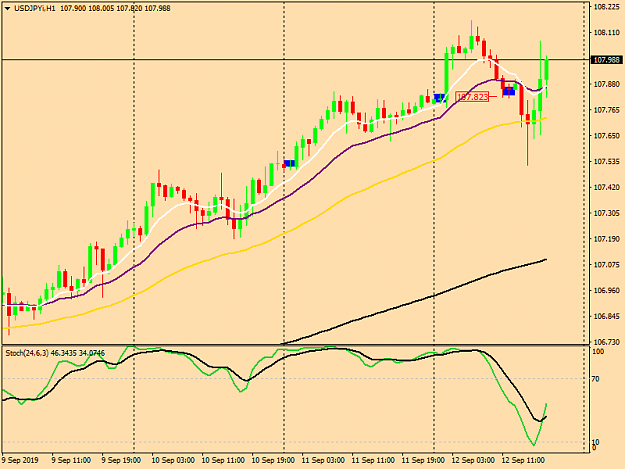
Task: Click the 107.823 red order price label
Action: pyautogui.click(x=472, y=96)
